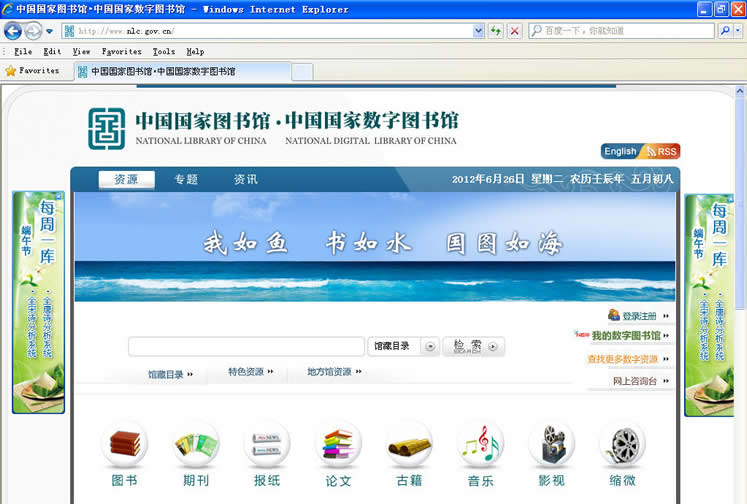Open the search provider options dropdown
This screenshot has height=504, width=747.
coord(738,31)
